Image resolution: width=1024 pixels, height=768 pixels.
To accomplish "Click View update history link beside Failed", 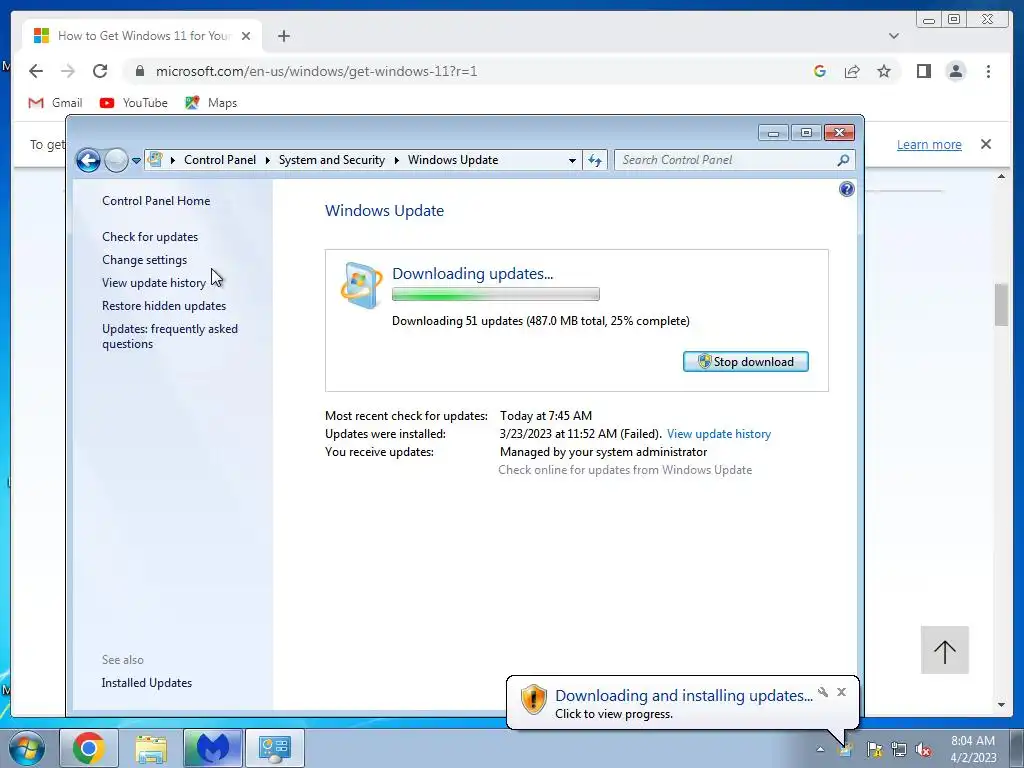I will [718, 434].
